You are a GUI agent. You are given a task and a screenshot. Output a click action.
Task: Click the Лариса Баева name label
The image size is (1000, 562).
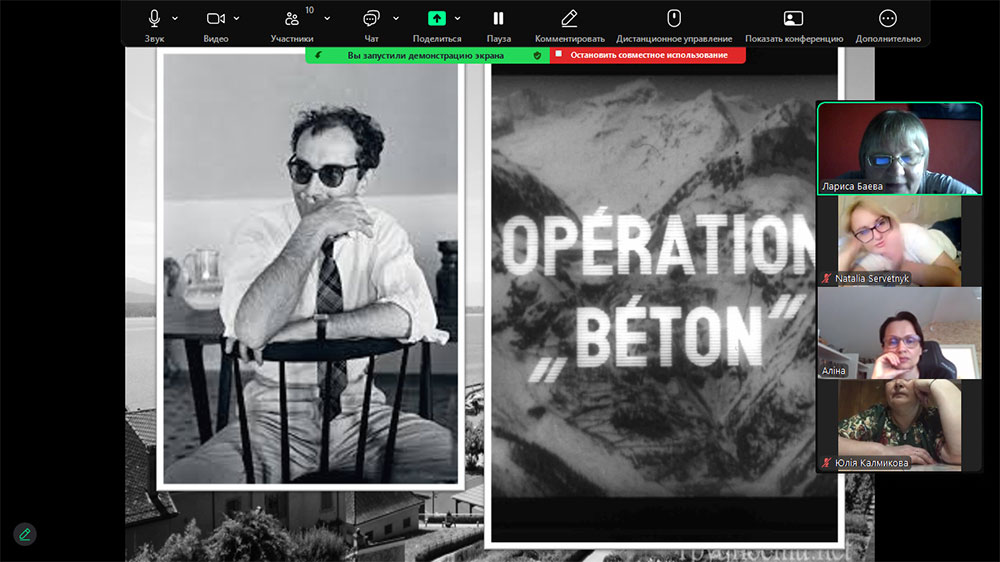[852, 186]
